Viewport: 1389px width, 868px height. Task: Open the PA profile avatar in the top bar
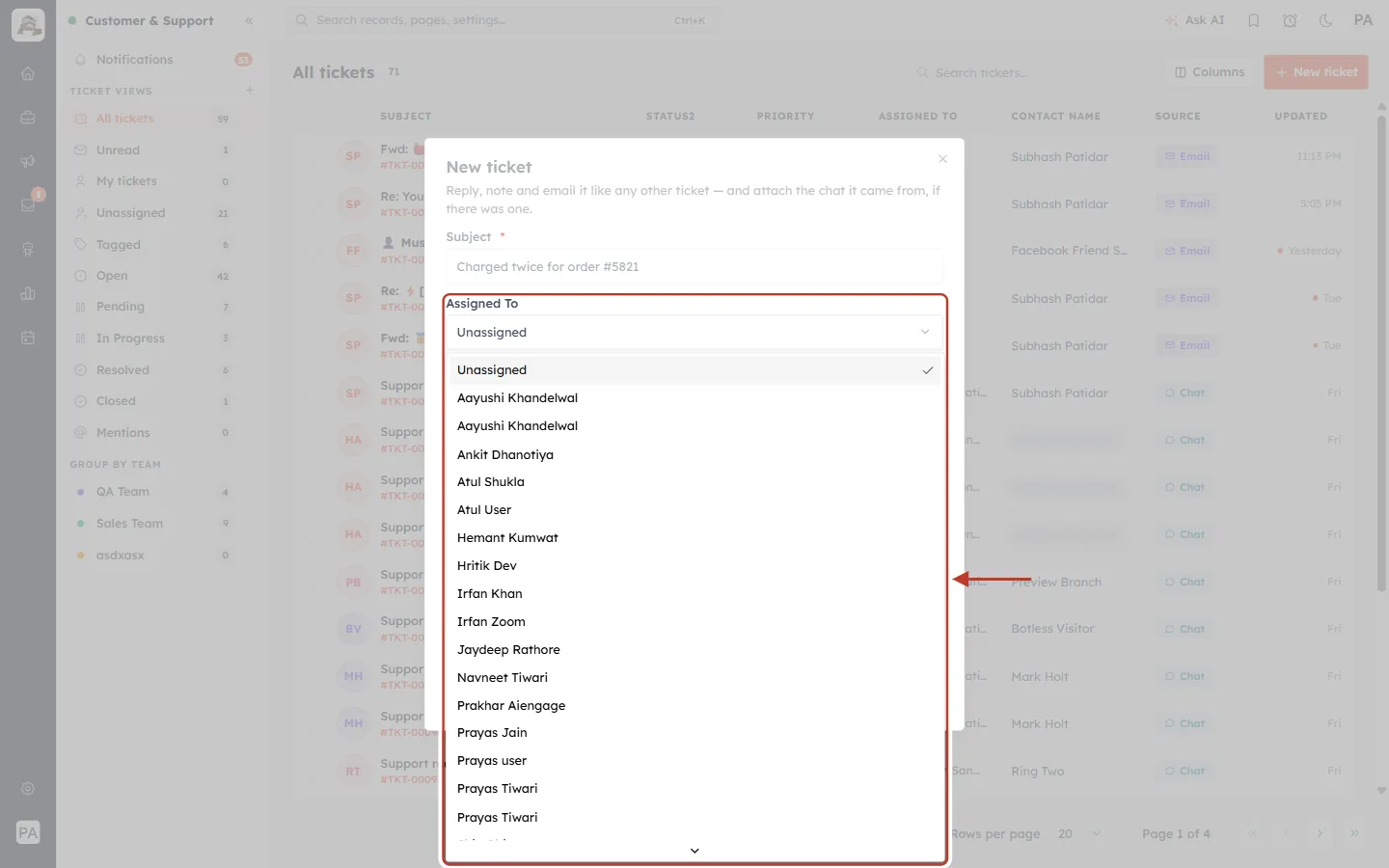tap(1363, 20)
